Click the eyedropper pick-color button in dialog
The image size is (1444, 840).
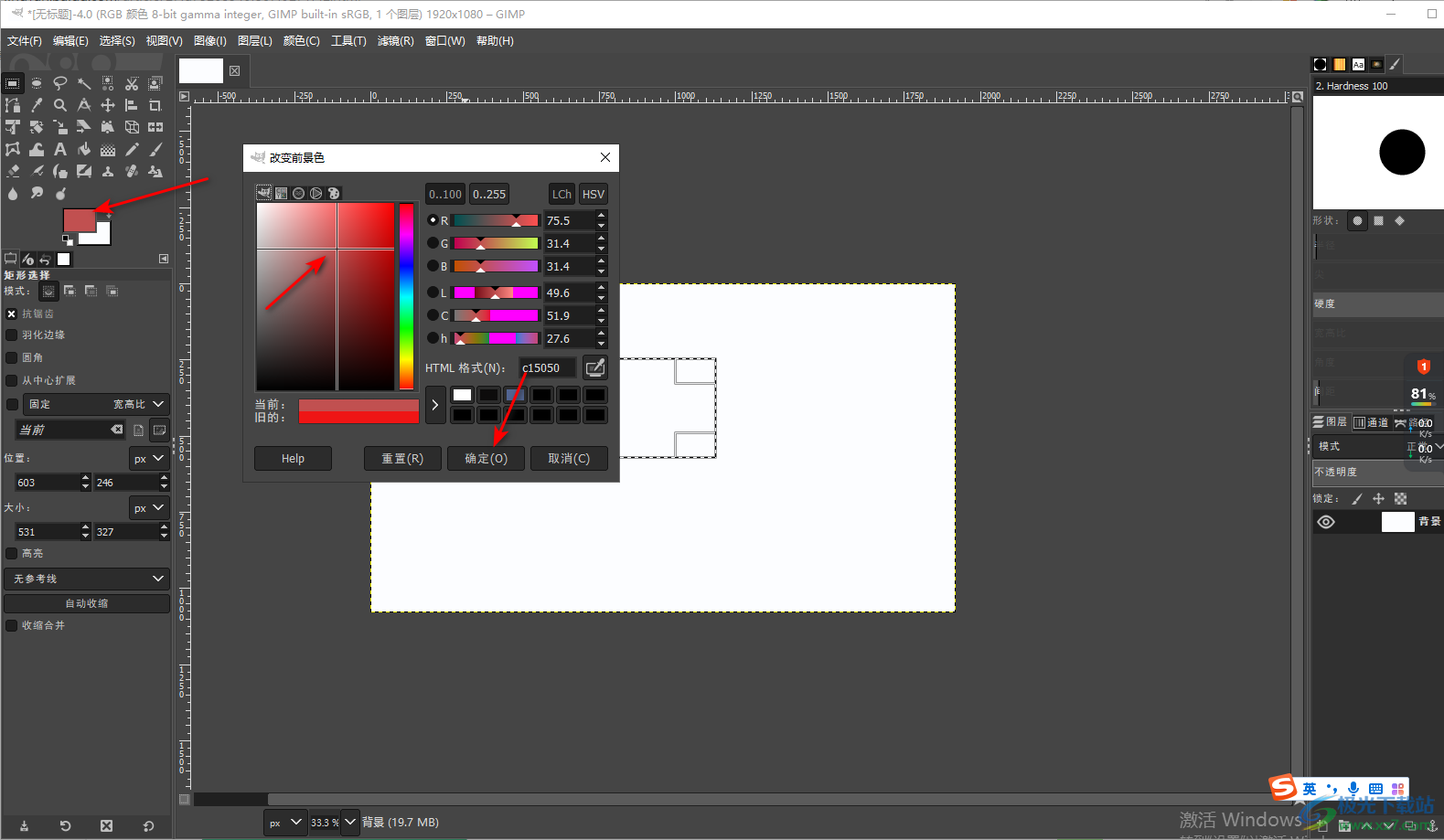click(x=595, y=367)
